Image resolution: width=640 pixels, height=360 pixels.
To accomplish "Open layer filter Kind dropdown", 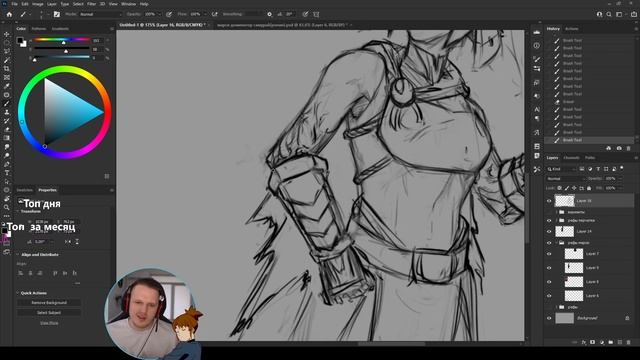I will point(561,169).
